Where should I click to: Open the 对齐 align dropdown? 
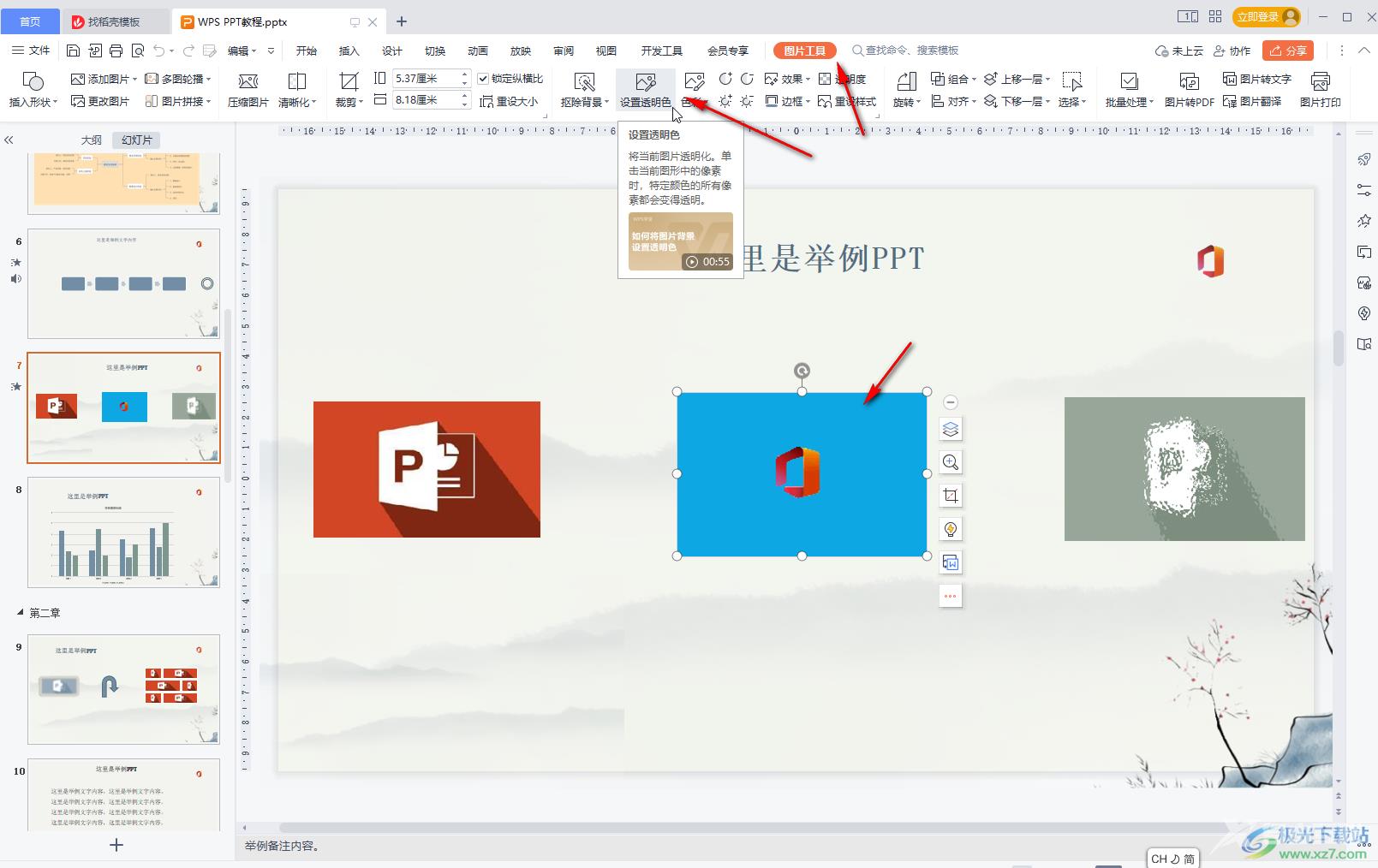coord(953,101)
